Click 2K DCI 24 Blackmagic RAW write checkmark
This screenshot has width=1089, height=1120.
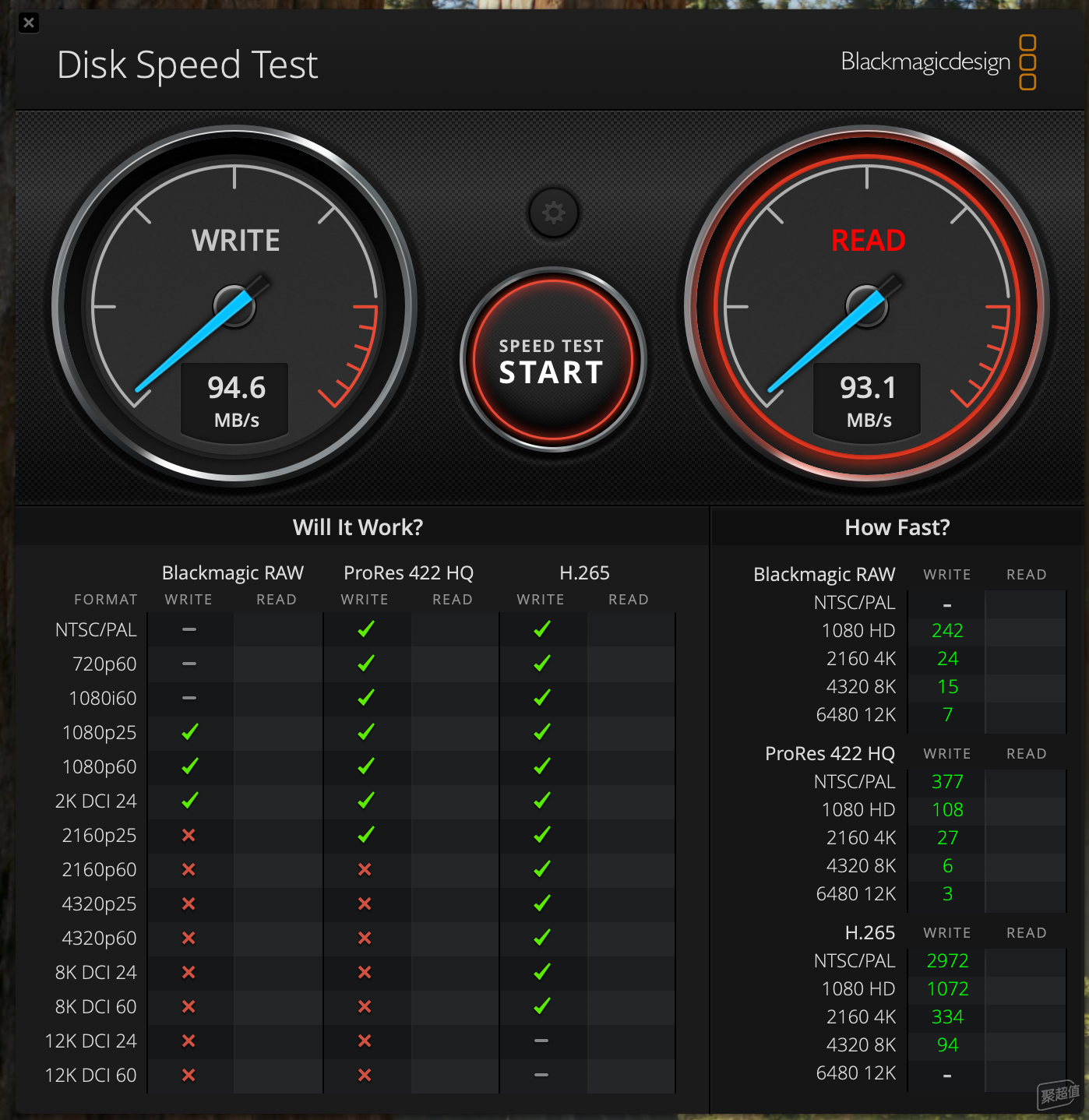click(x=189, y=801)
